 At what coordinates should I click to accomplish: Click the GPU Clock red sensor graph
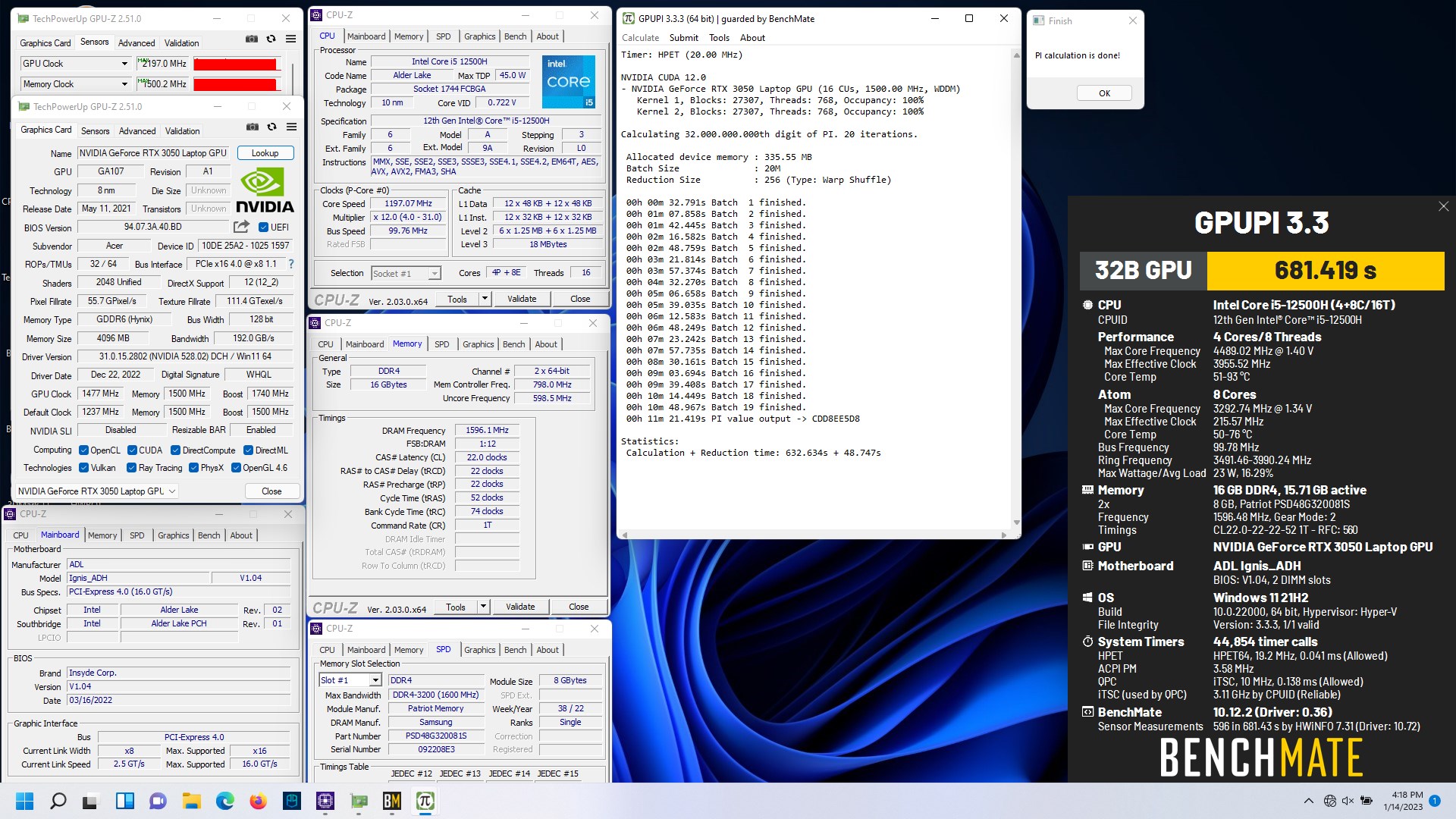coord(237,64)
